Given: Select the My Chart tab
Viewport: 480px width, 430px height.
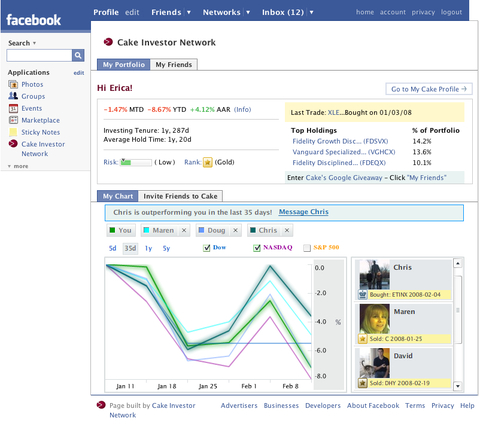Looking at the screenshot, I should tap(118, 196).
